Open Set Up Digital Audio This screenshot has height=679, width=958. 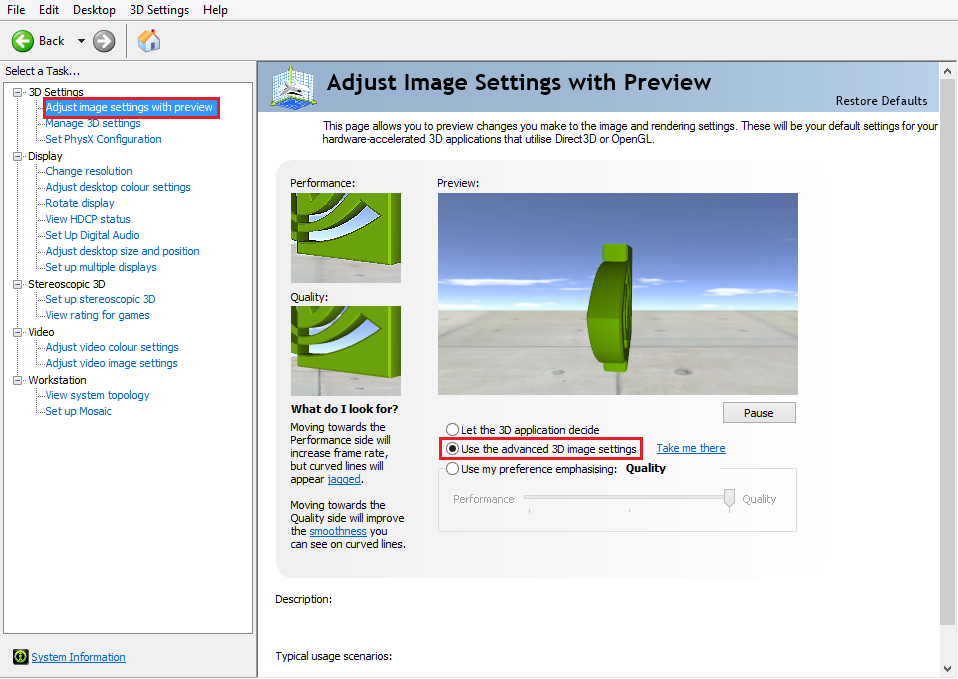tap(92, 235)
